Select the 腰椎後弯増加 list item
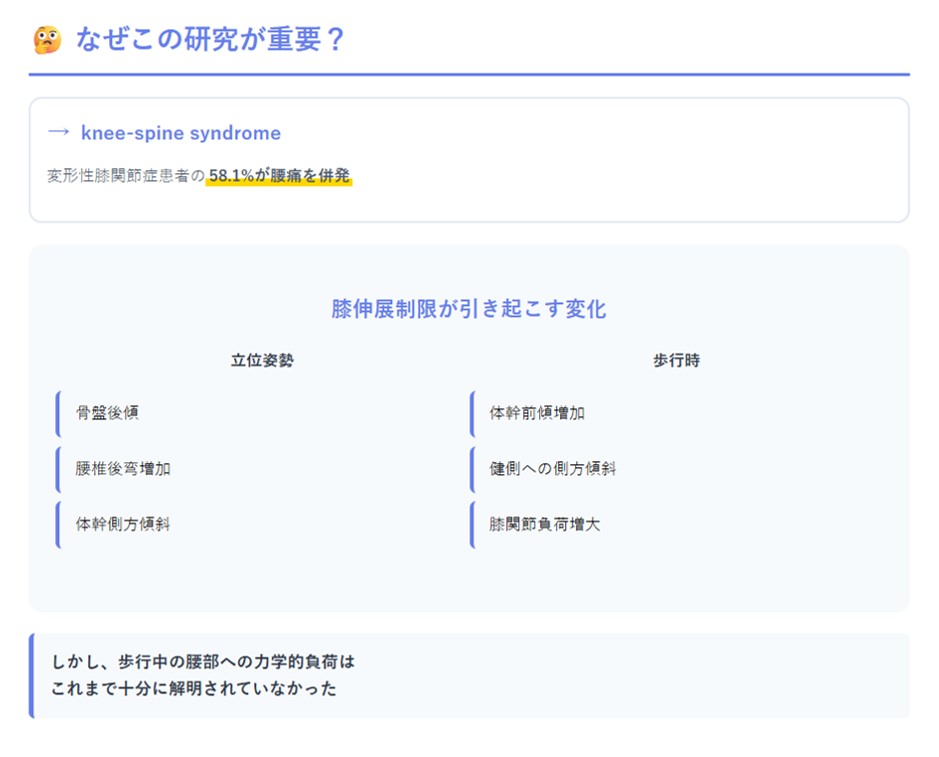Screen dimensions: 939x757 tap(123, 468)
